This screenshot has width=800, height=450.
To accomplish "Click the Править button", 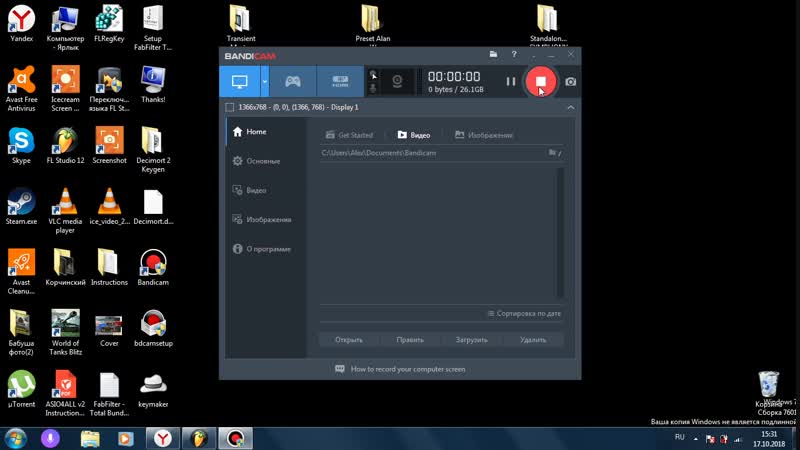I will tap(410, 340).
